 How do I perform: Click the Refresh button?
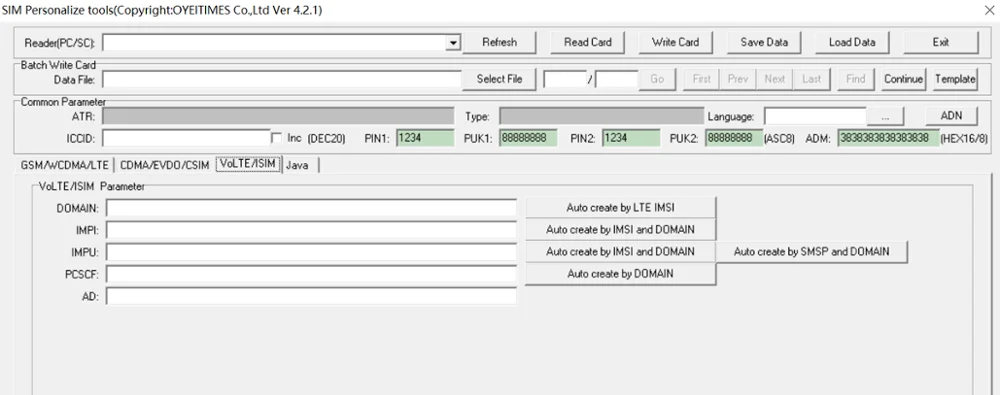(x=499, y=42)
